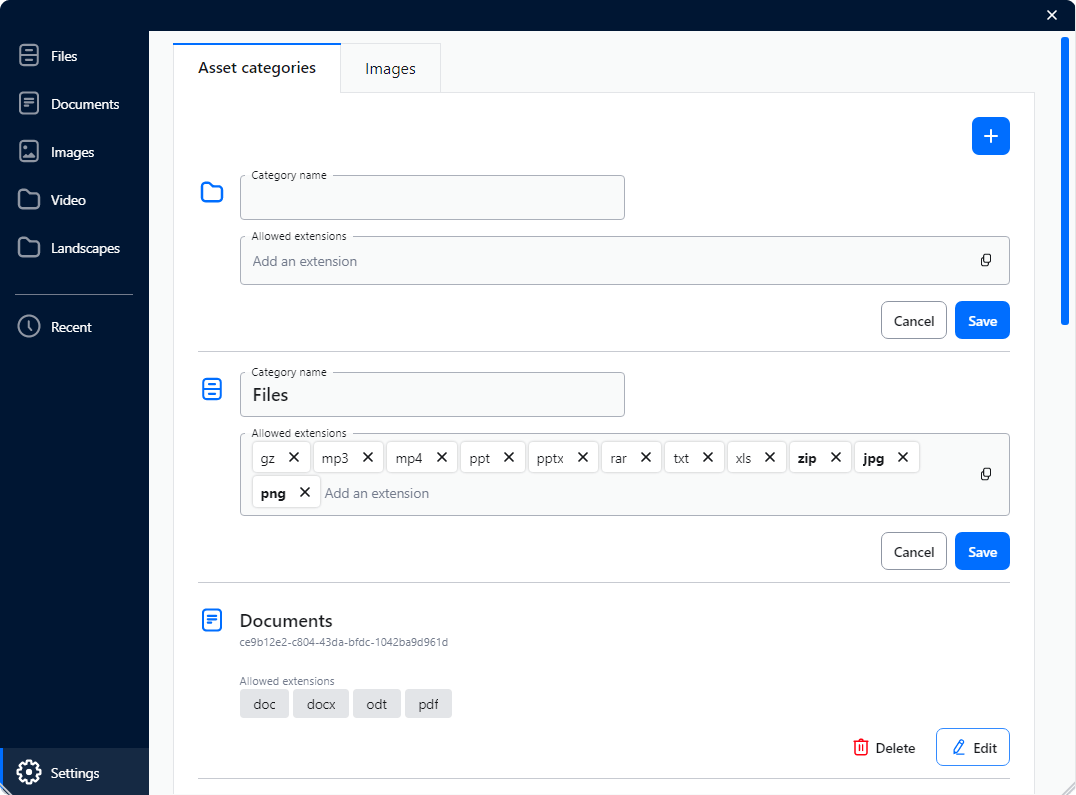Remove the png extension tag
Image resolution: width=1076 pixels, height=795 pixels.
[305, 492]
